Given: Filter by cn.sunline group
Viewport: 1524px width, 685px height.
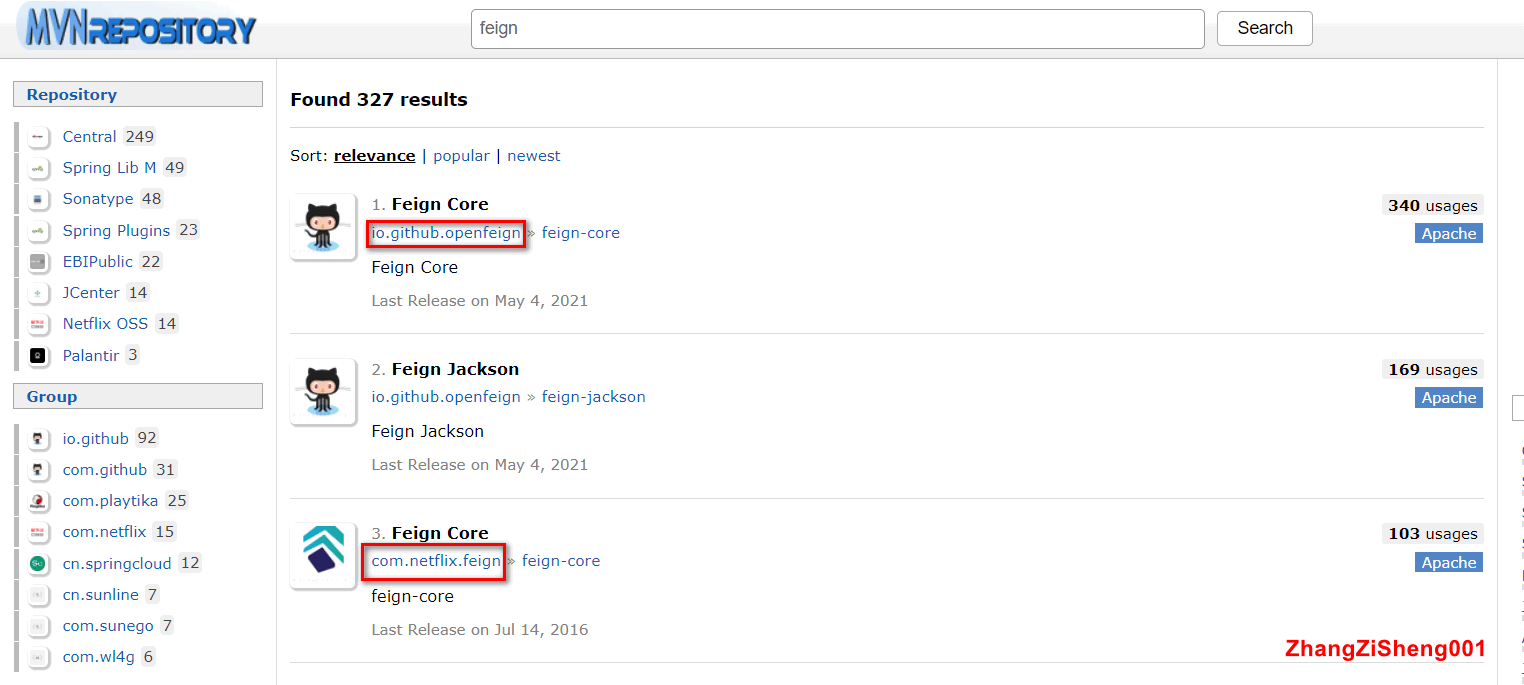Looking at the screenshot, I should [100, 595].
